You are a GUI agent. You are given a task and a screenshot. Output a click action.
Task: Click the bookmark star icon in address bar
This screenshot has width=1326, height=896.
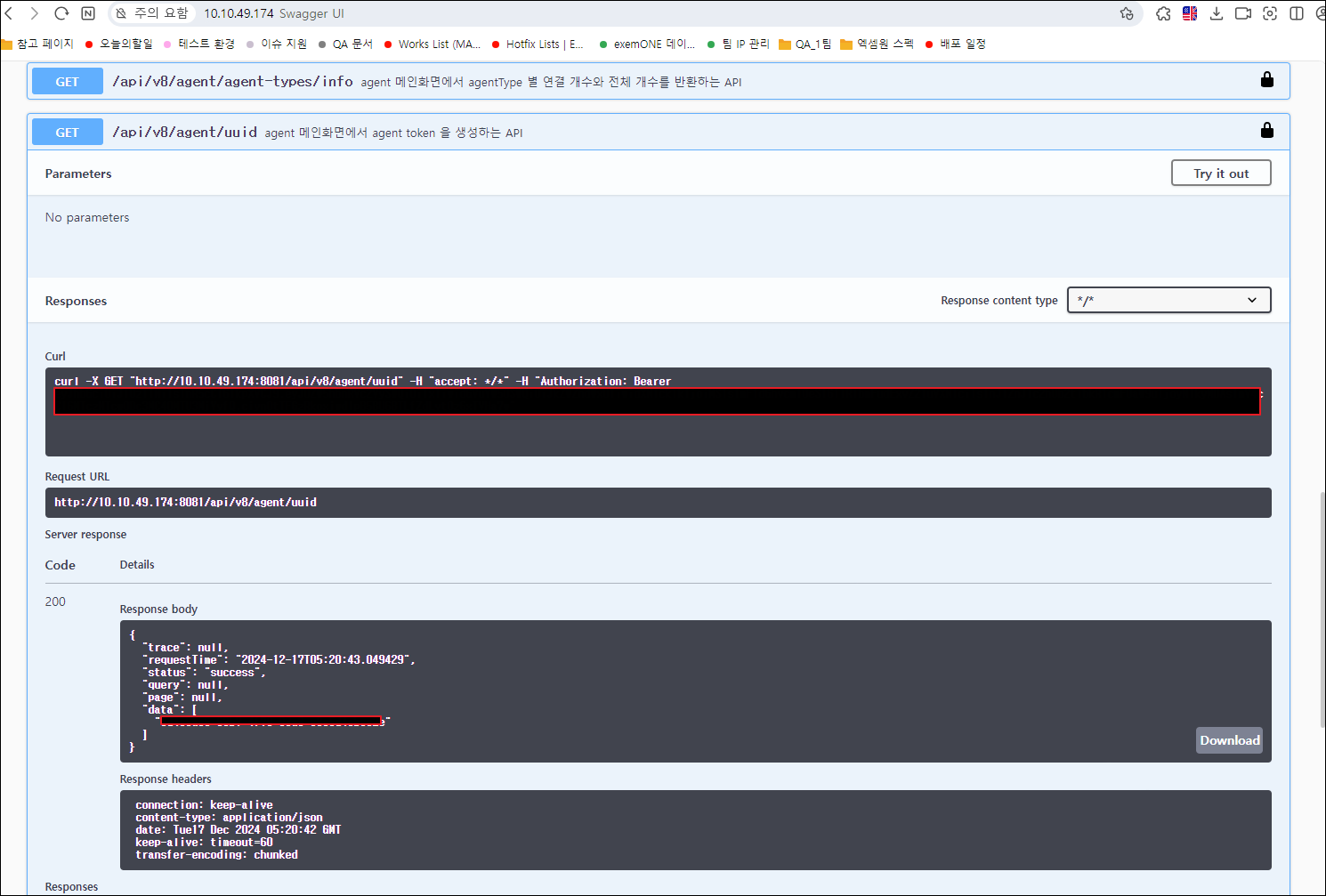pos(1127,13)
